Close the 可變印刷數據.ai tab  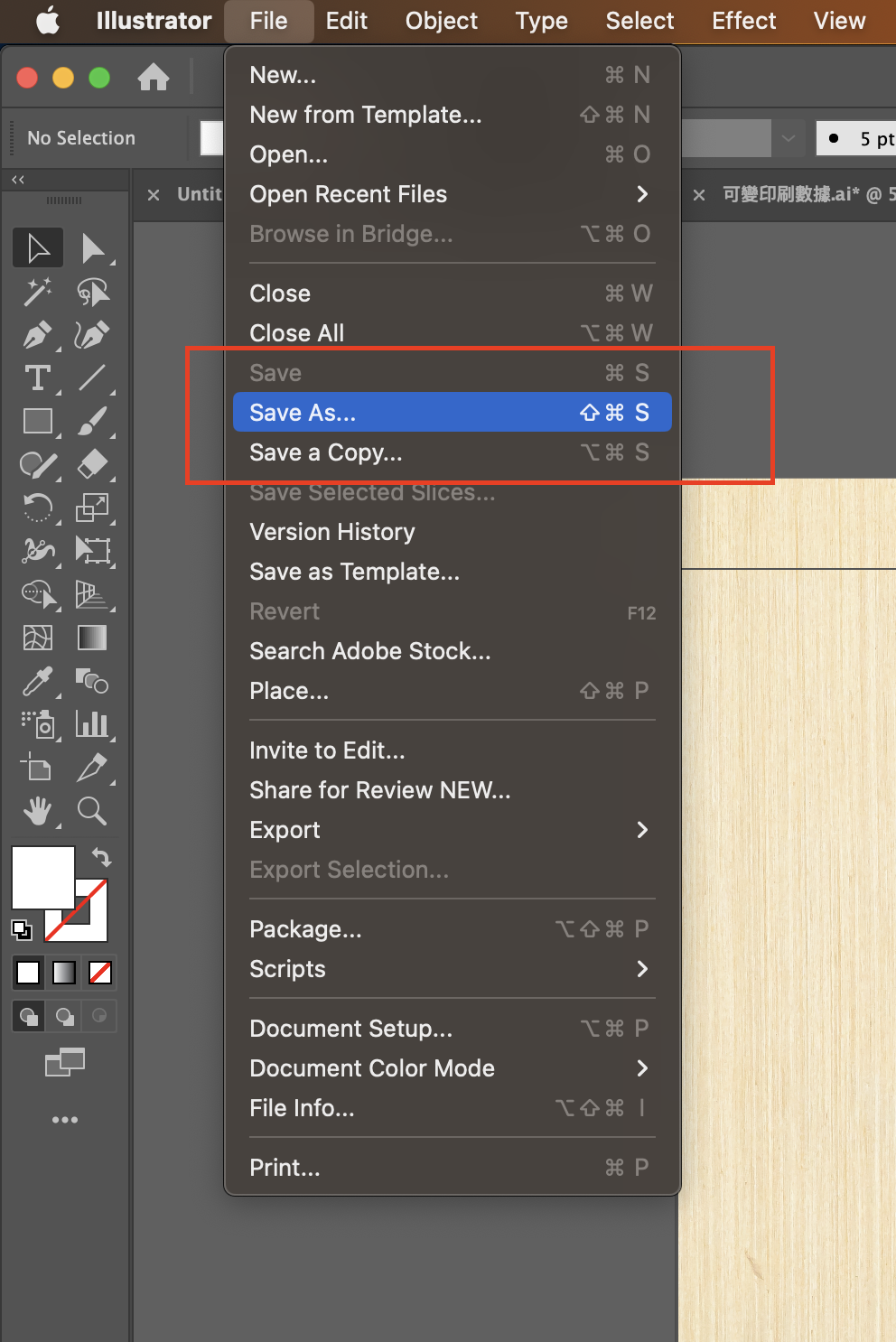point(699,195)
